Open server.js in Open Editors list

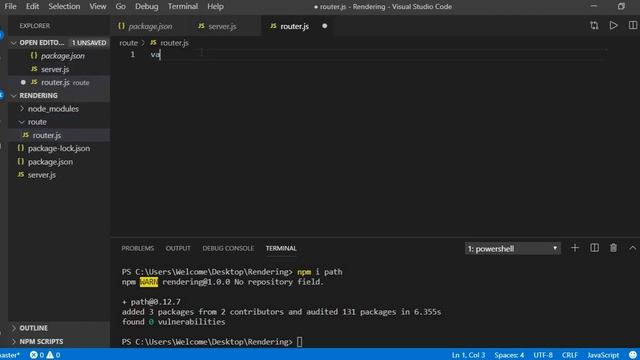[x=59, y=69]
